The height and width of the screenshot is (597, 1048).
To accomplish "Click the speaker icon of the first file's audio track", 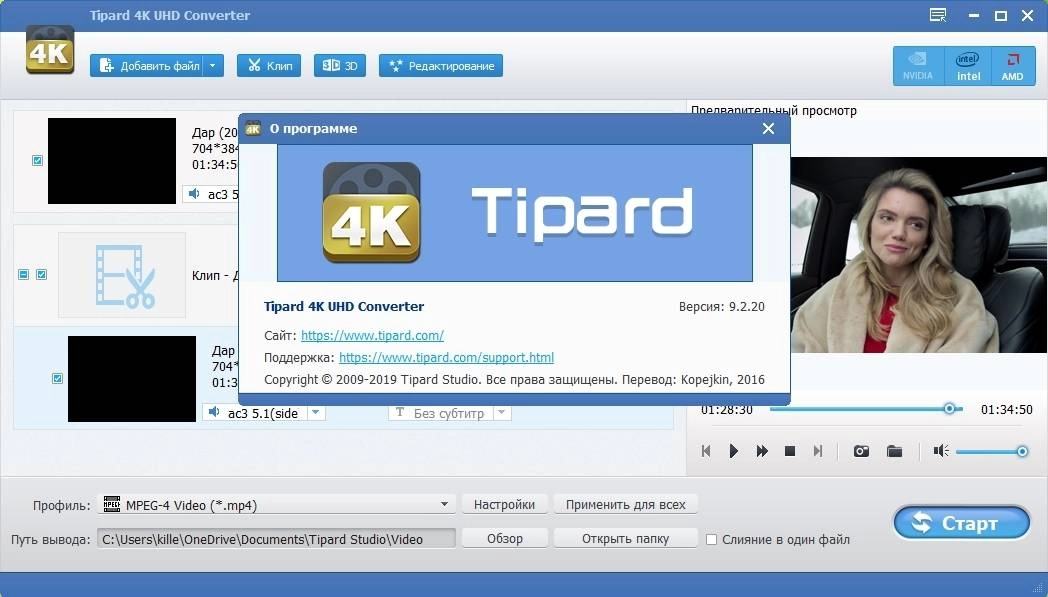I will point(194,194).
